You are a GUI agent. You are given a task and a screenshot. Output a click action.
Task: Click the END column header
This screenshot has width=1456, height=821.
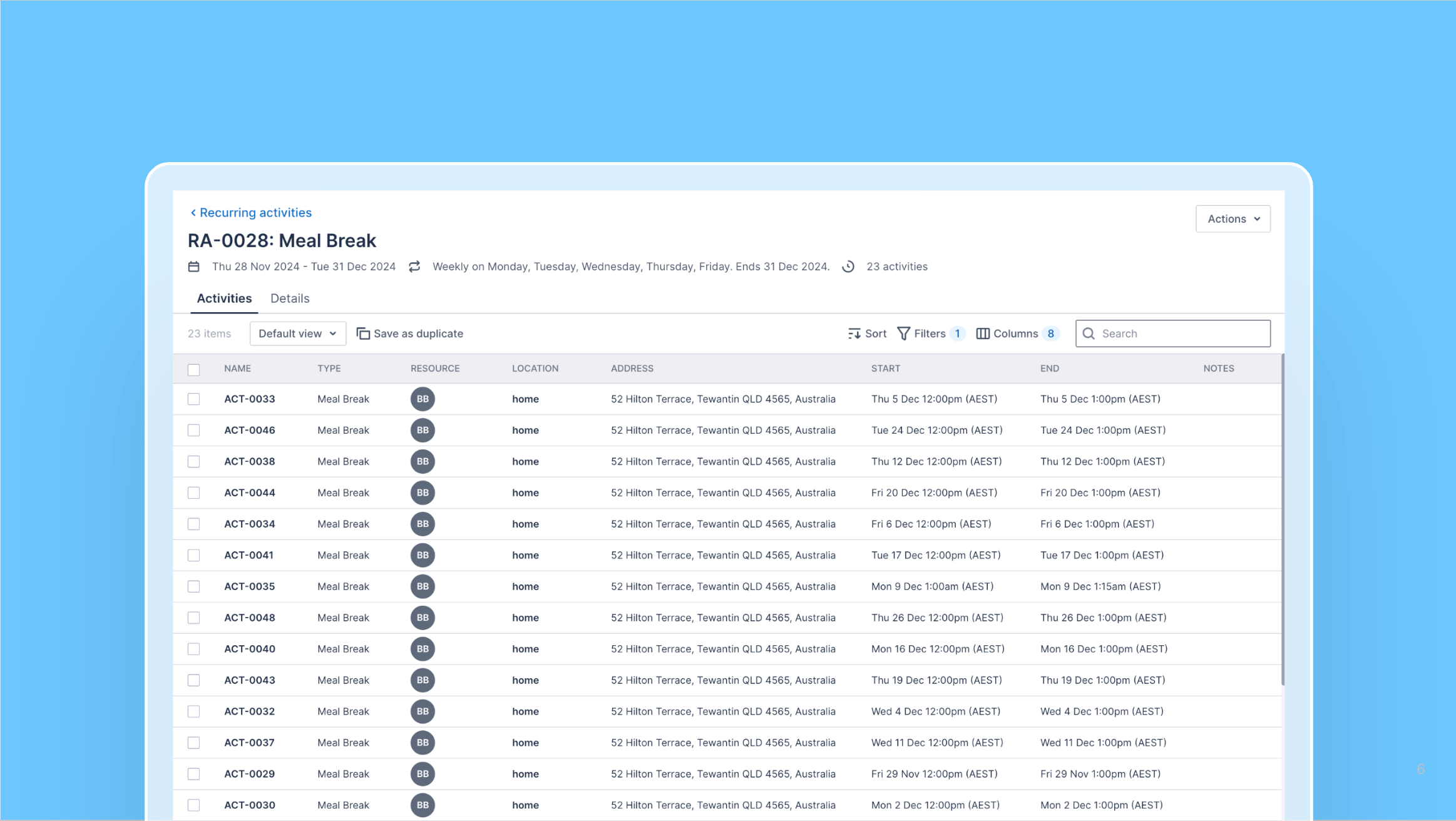[1050, 369]
